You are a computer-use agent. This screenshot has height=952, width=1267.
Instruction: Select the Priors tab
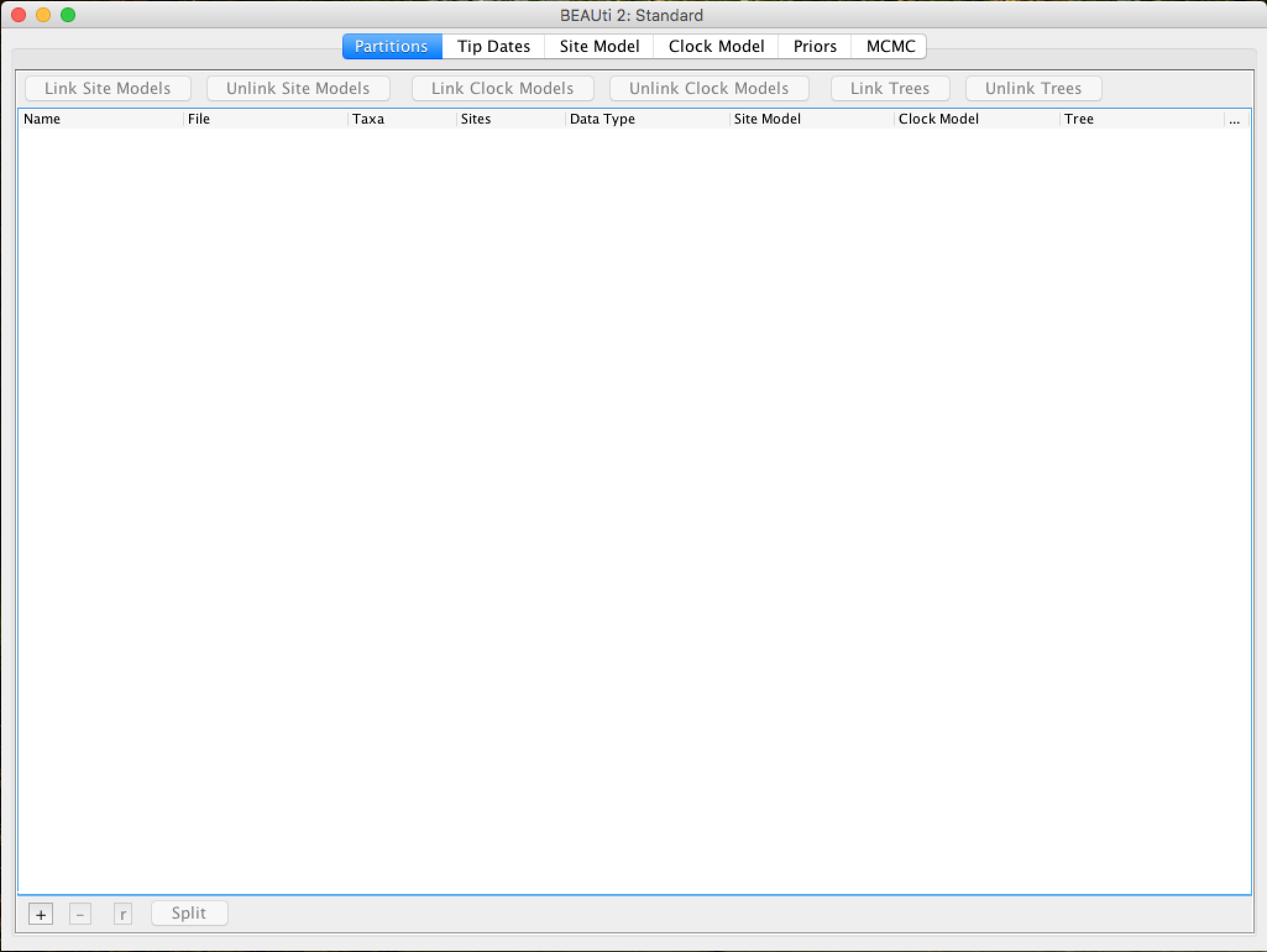click(815, 46)
